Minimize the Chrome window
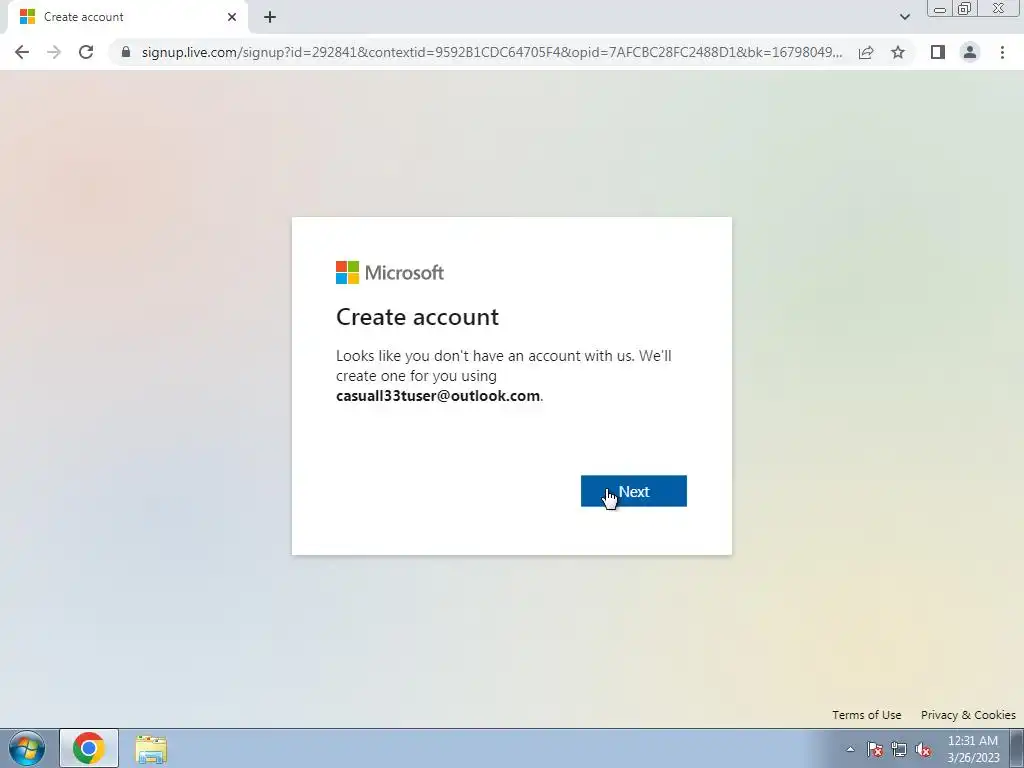The image size is (1024, 768). 940,8
